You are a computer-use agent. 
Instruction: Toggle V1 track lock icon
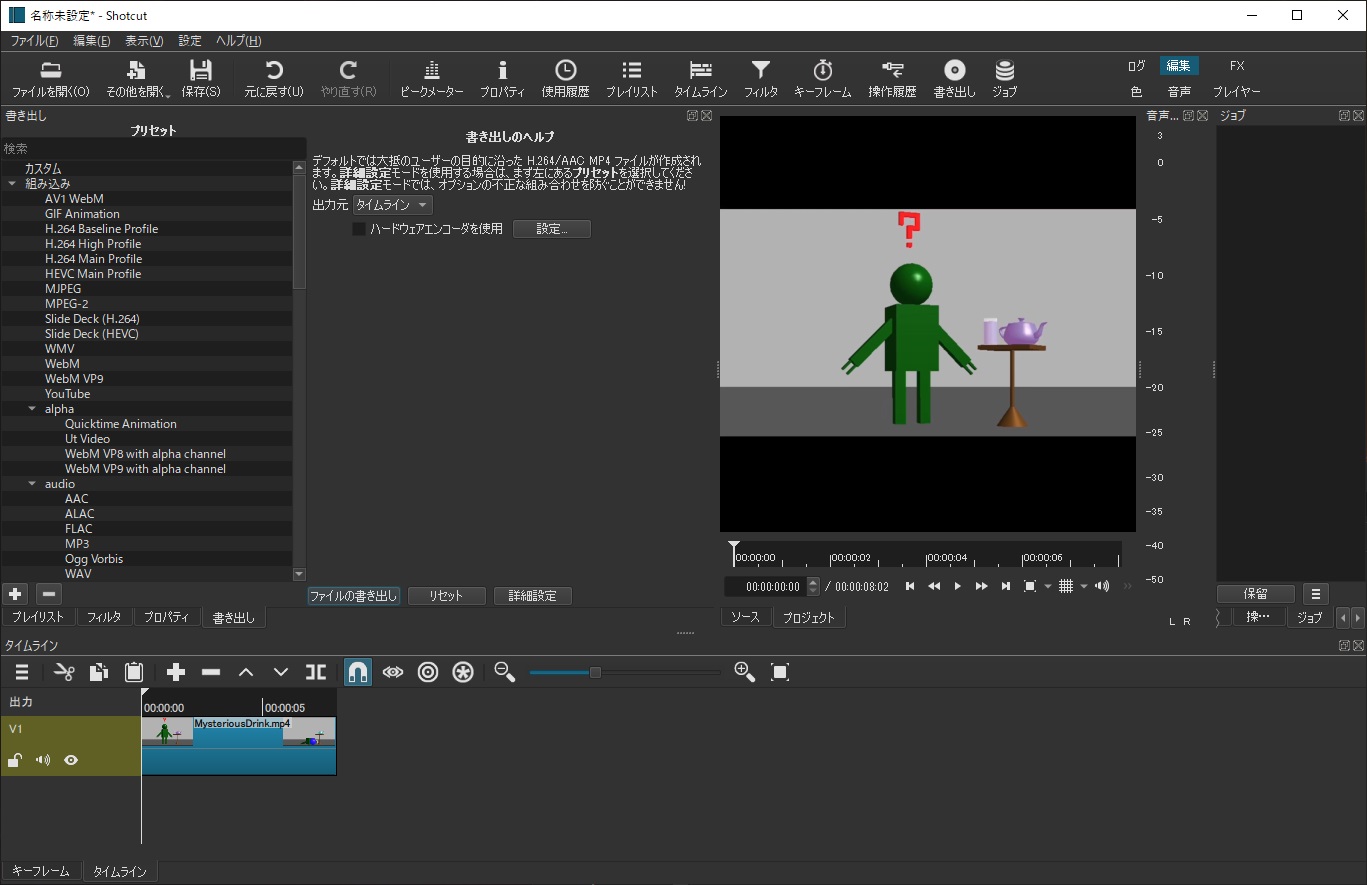(15, 760)
